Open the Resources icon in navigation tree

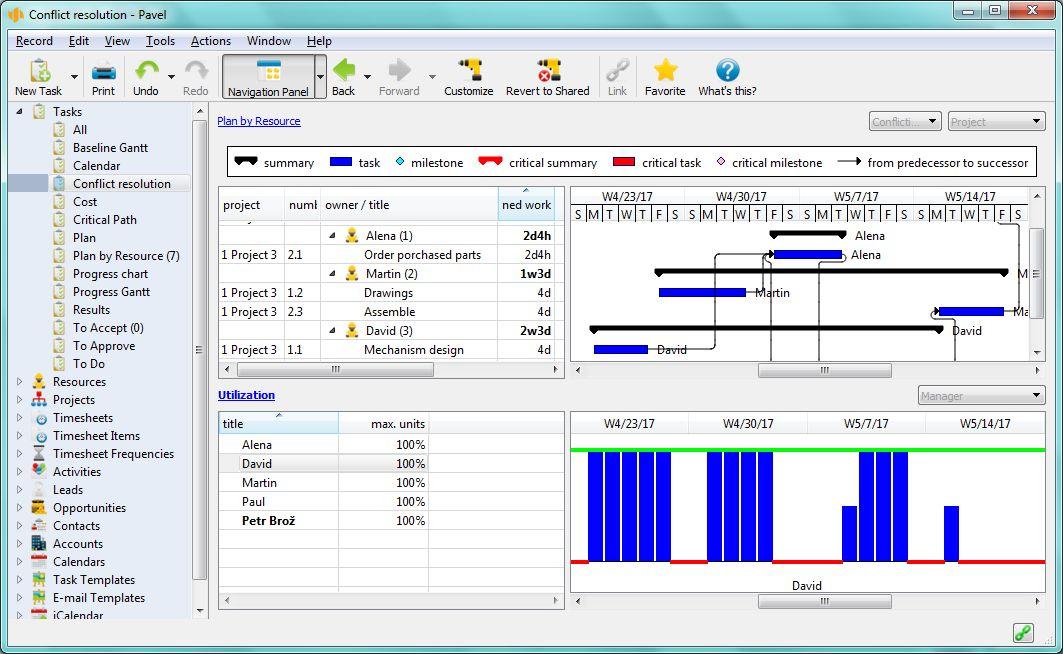click(x=39, y=382)
